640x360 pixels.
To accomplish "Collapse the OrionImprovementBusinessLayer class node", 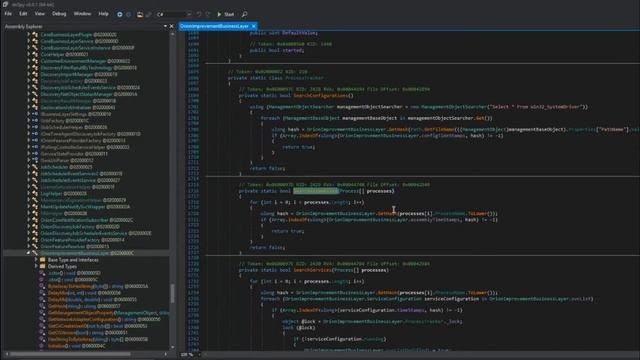I will pos(29,253).
